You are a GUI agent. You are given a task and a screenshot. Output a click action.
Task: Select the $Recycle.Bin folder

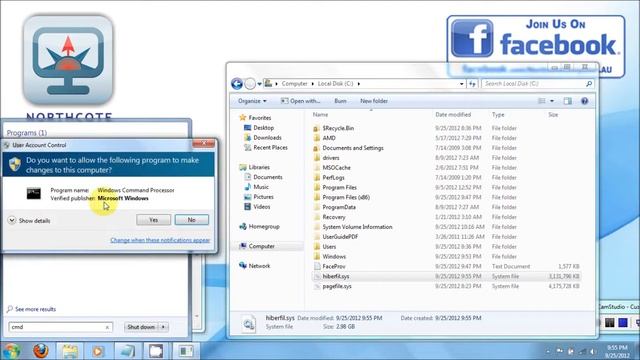(333, 128)
